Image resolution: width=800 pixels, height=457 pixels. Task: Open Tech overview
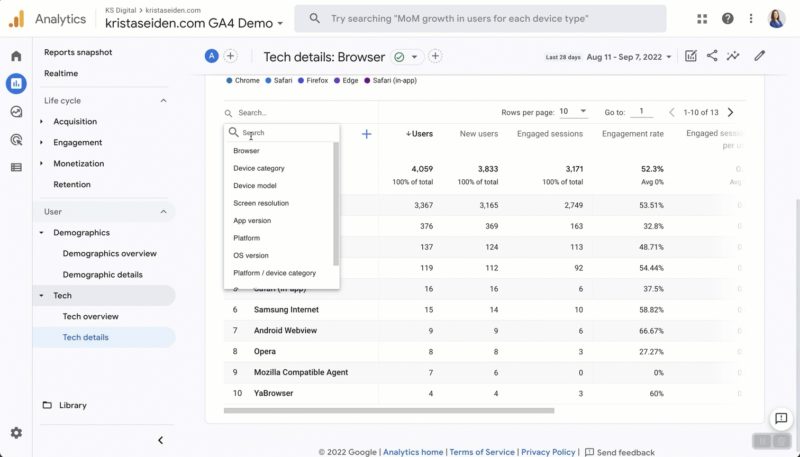90,316
